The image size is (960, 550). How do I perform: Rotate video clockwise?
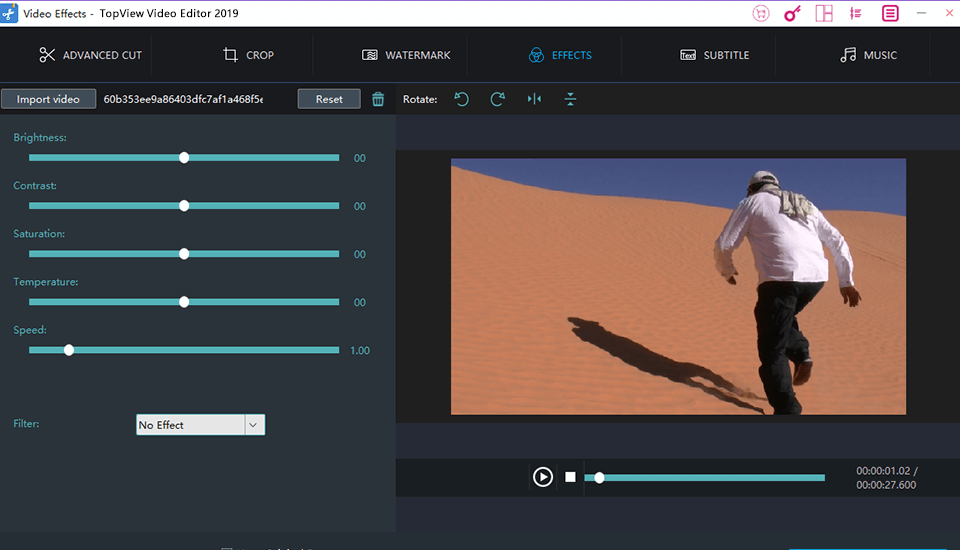[498, 99]
